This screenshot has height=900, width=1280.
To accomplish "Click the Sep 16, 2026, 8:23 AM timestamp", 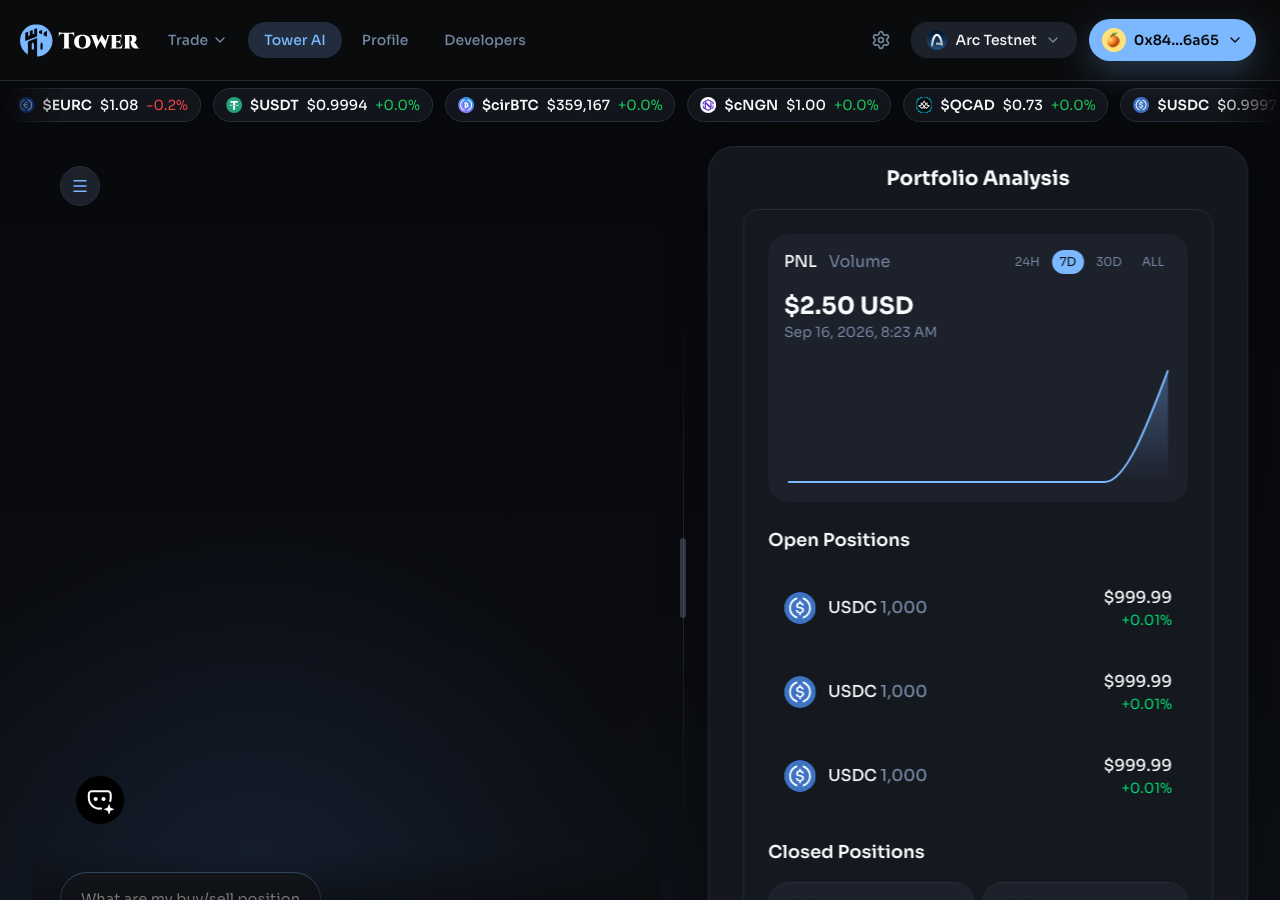I will pyautogui.click(x=860, y=332).
